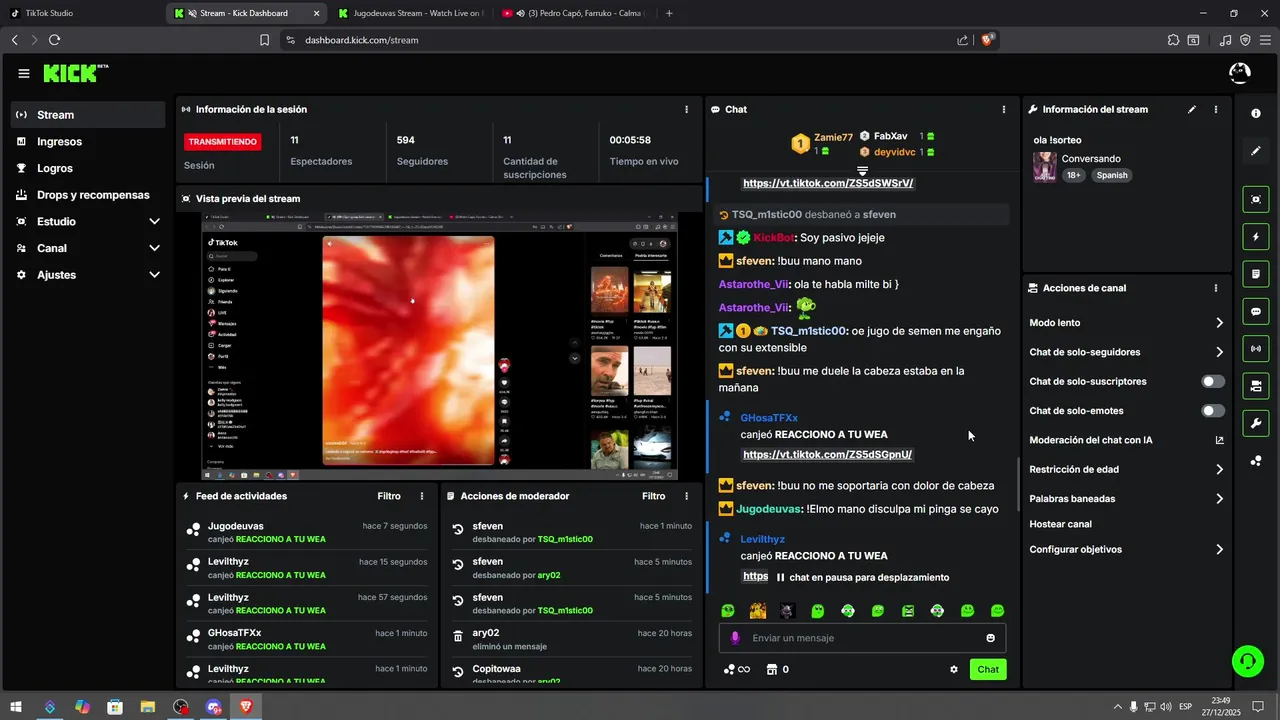Send message with green Chat button

click(988, 669)
